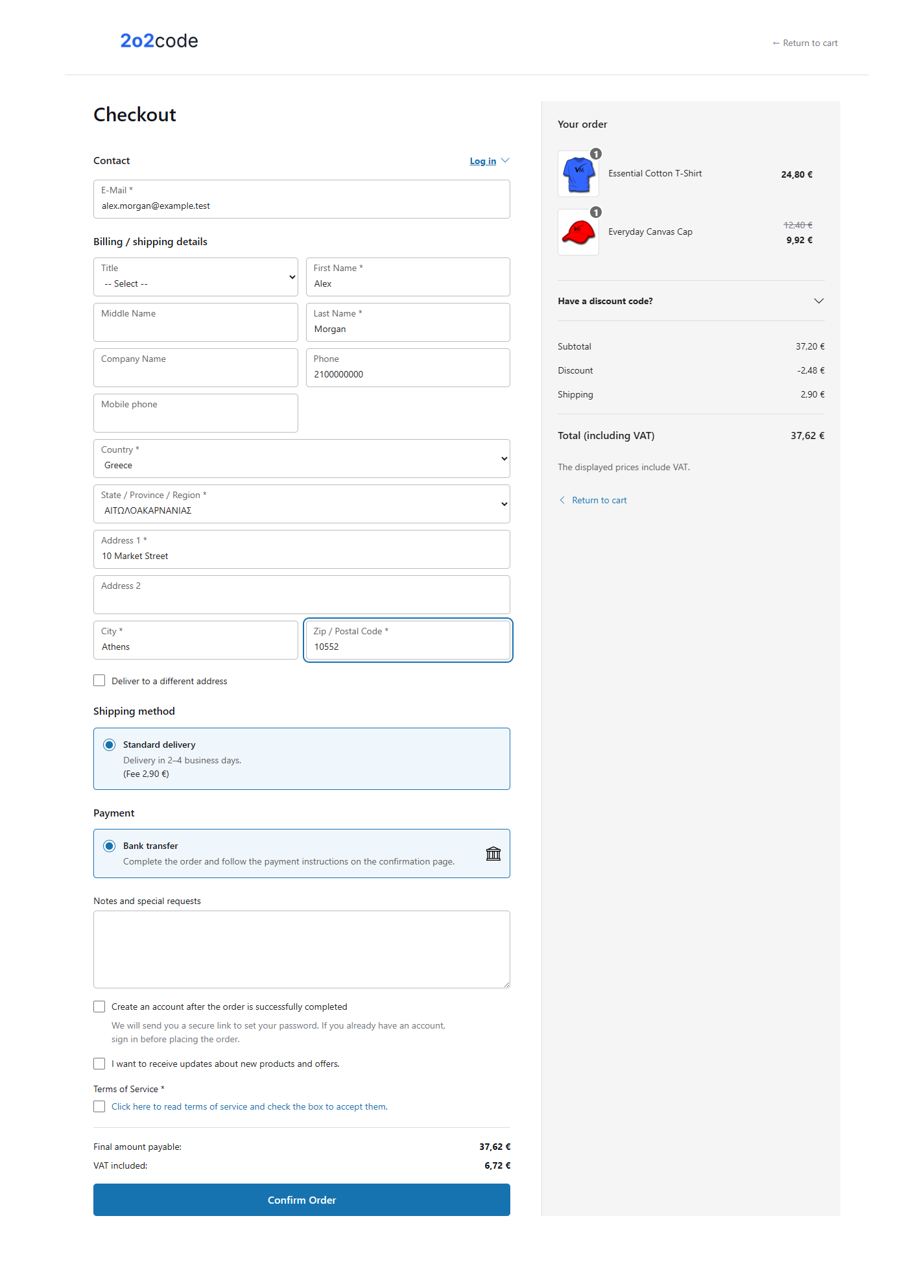Click the Discount value -2,48 €
This screenshot has height=1288, width=924.
click(811, 370)
